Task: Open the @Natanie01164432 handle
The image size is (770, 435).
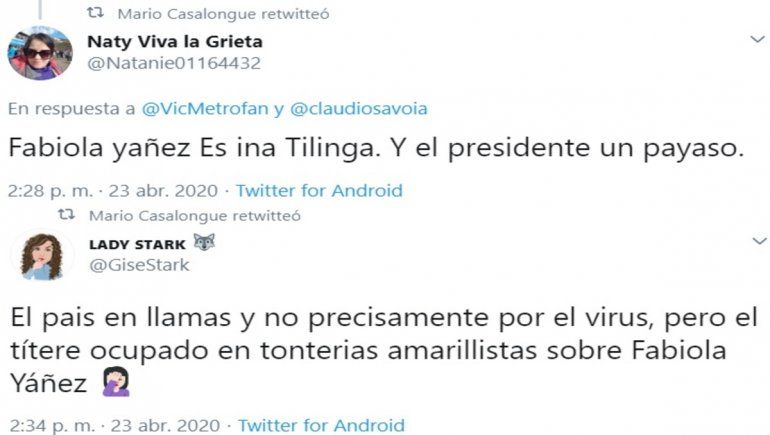Action: 174,62
